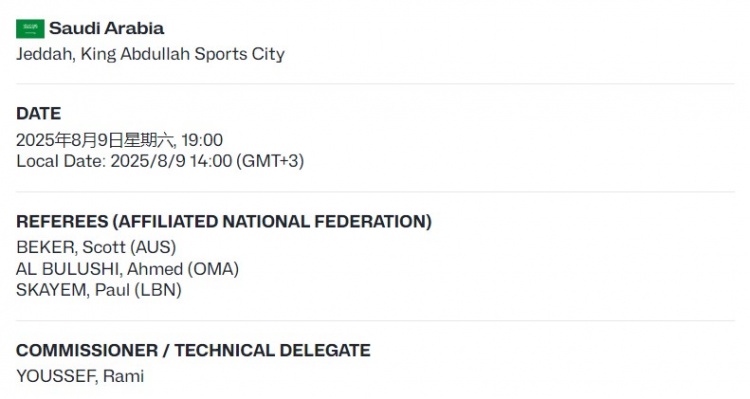
Task: Click the 19:00 time value
Action: tap(202, 140)
